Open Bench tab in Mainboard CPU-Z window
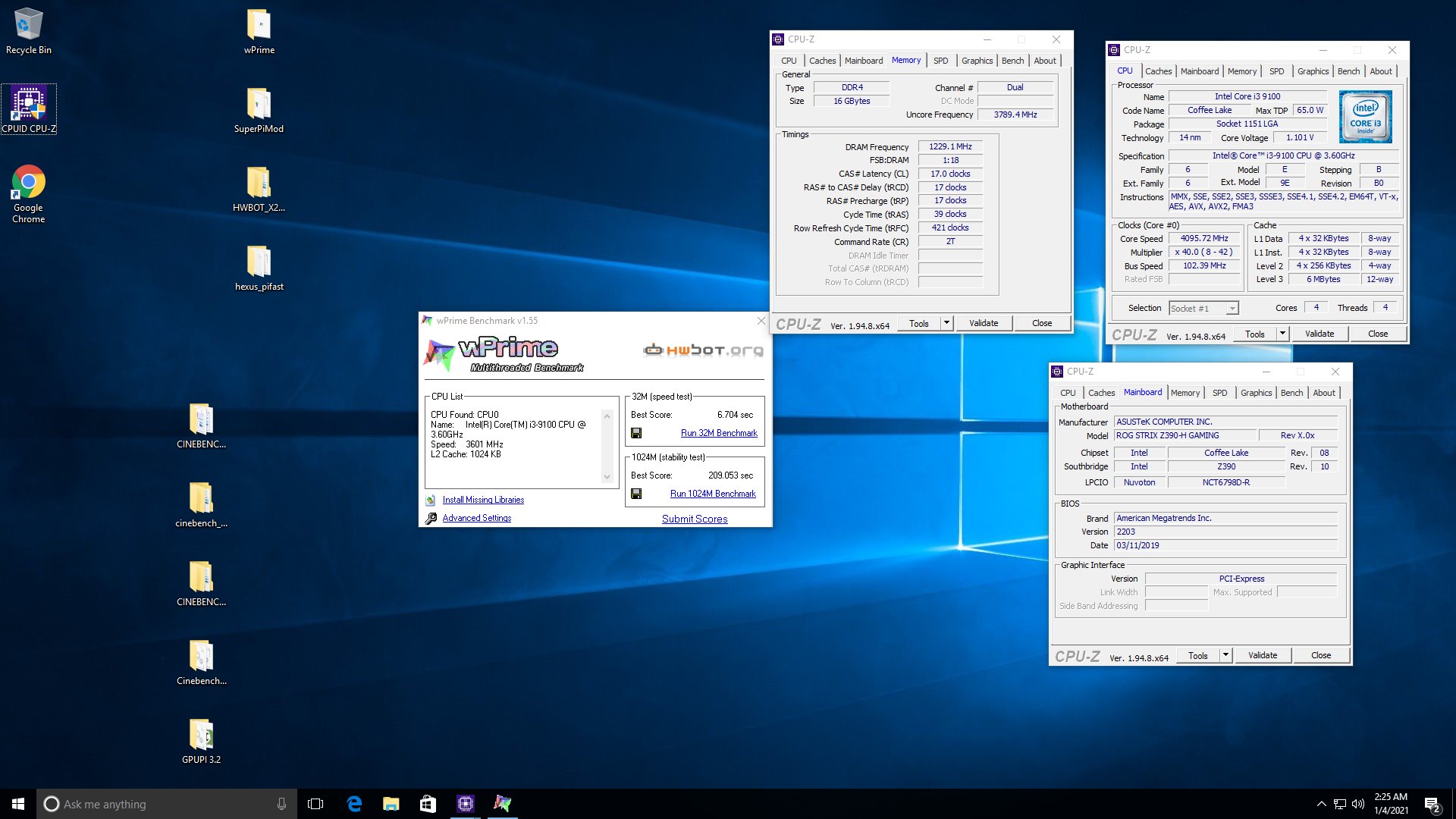Viewport: 1456px width, 819px height. coord(1291,393)
